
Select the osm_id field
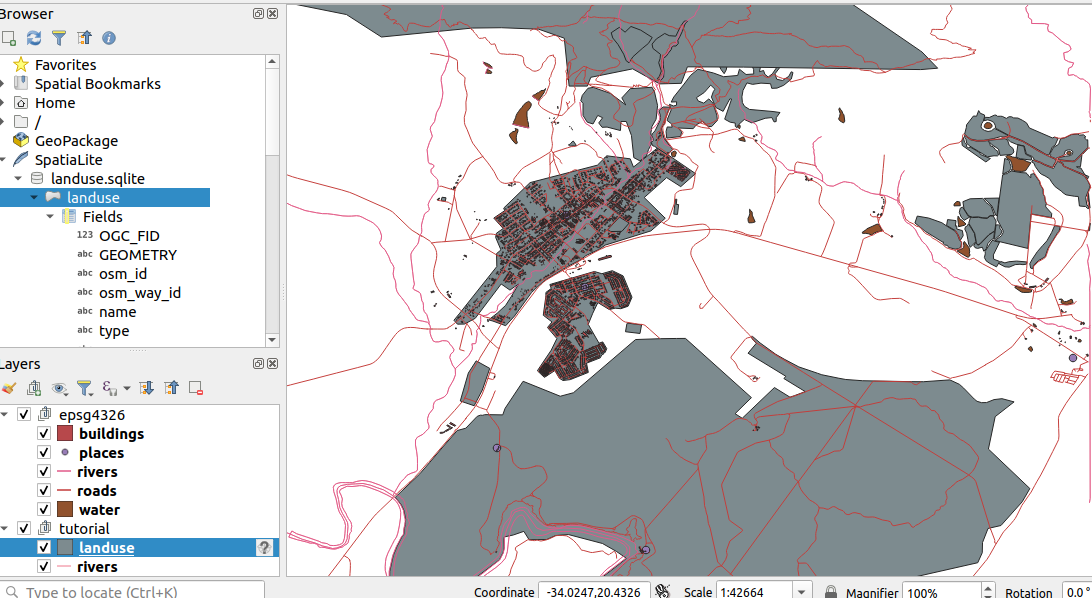123,274
